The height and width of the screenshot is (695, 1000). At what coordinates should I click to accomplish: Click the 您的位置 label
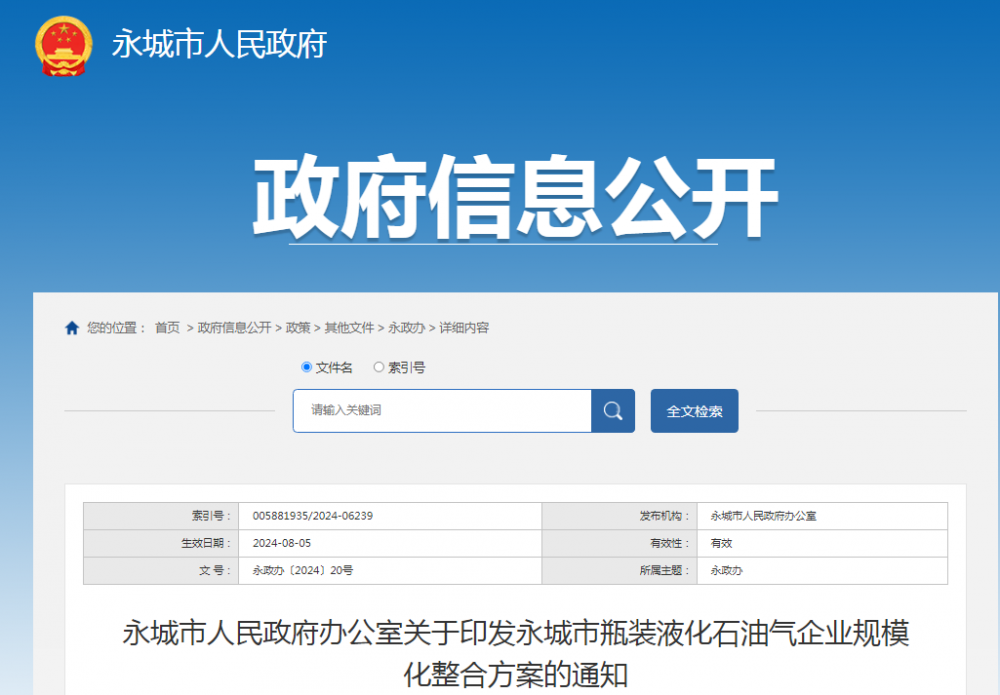(x=116, y=328)
